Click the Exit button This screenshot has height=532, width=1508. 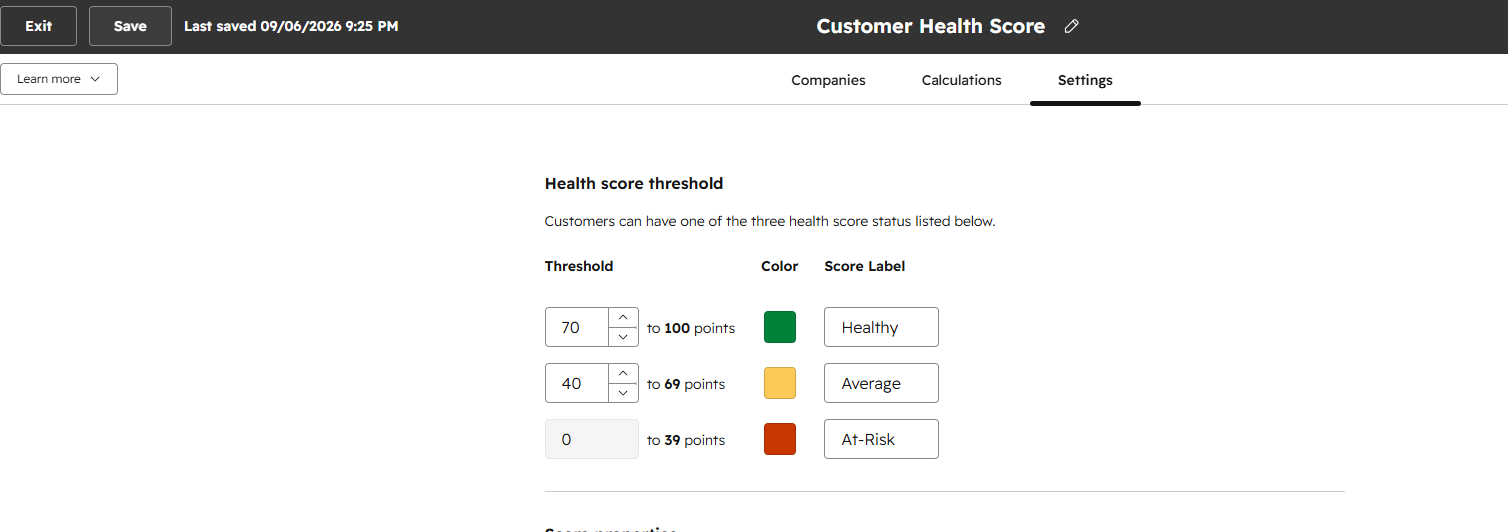38,26
